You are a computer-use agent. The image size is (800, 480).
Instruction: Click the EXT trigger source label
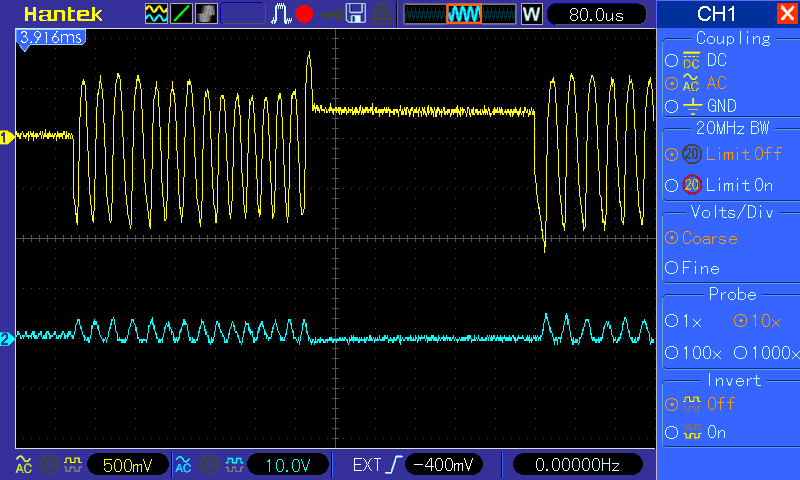366,465
